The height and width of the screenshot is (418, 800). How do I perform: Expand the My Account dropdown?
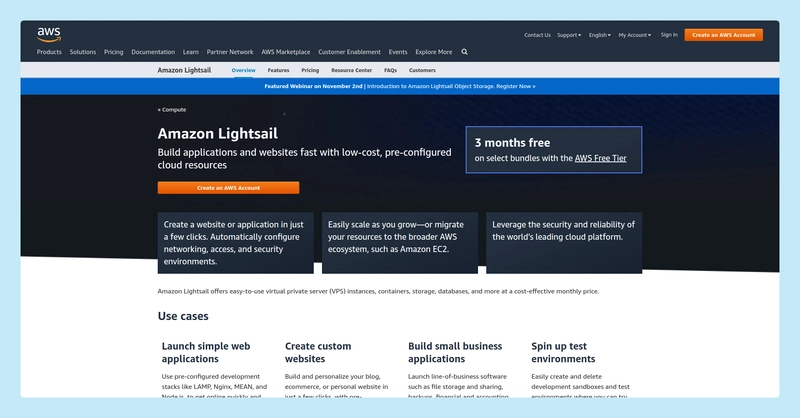click(635, 35)
